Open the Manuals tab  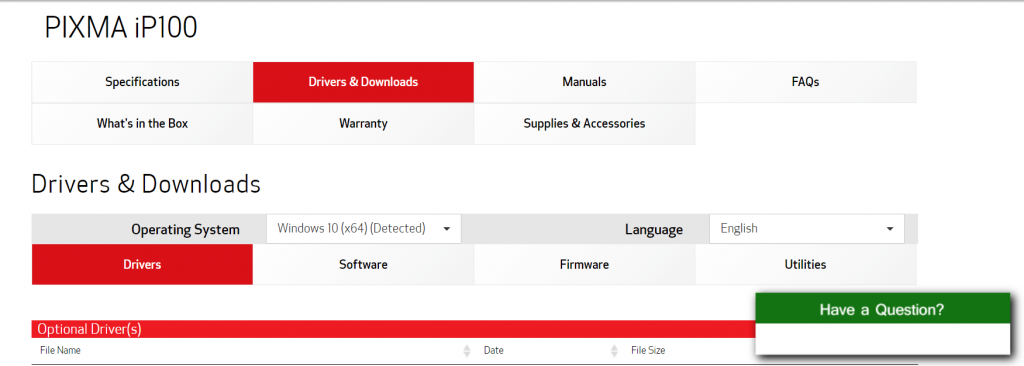coord(584,82)
